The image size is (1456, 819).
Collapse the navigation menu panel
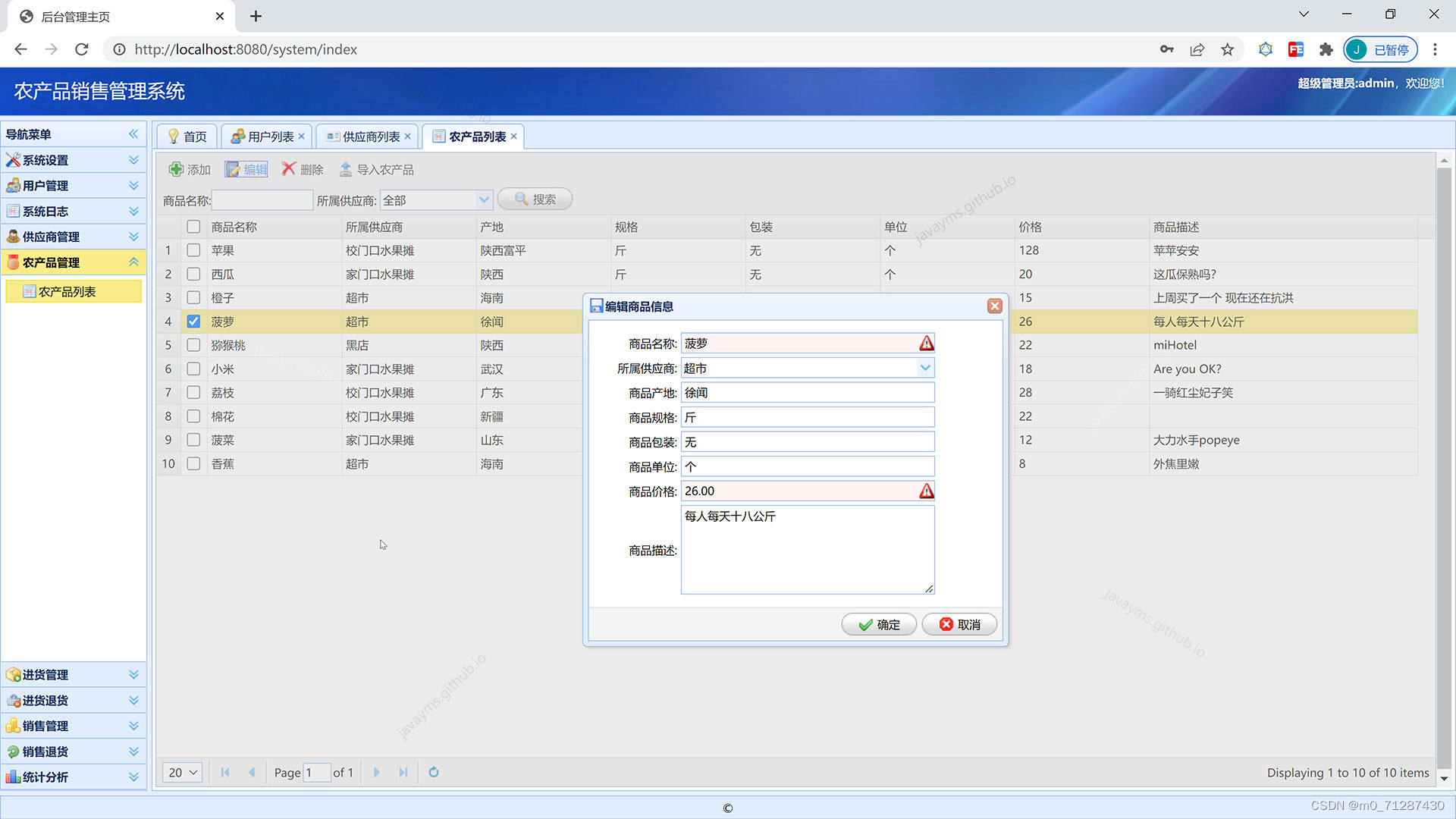coord(133,134)
